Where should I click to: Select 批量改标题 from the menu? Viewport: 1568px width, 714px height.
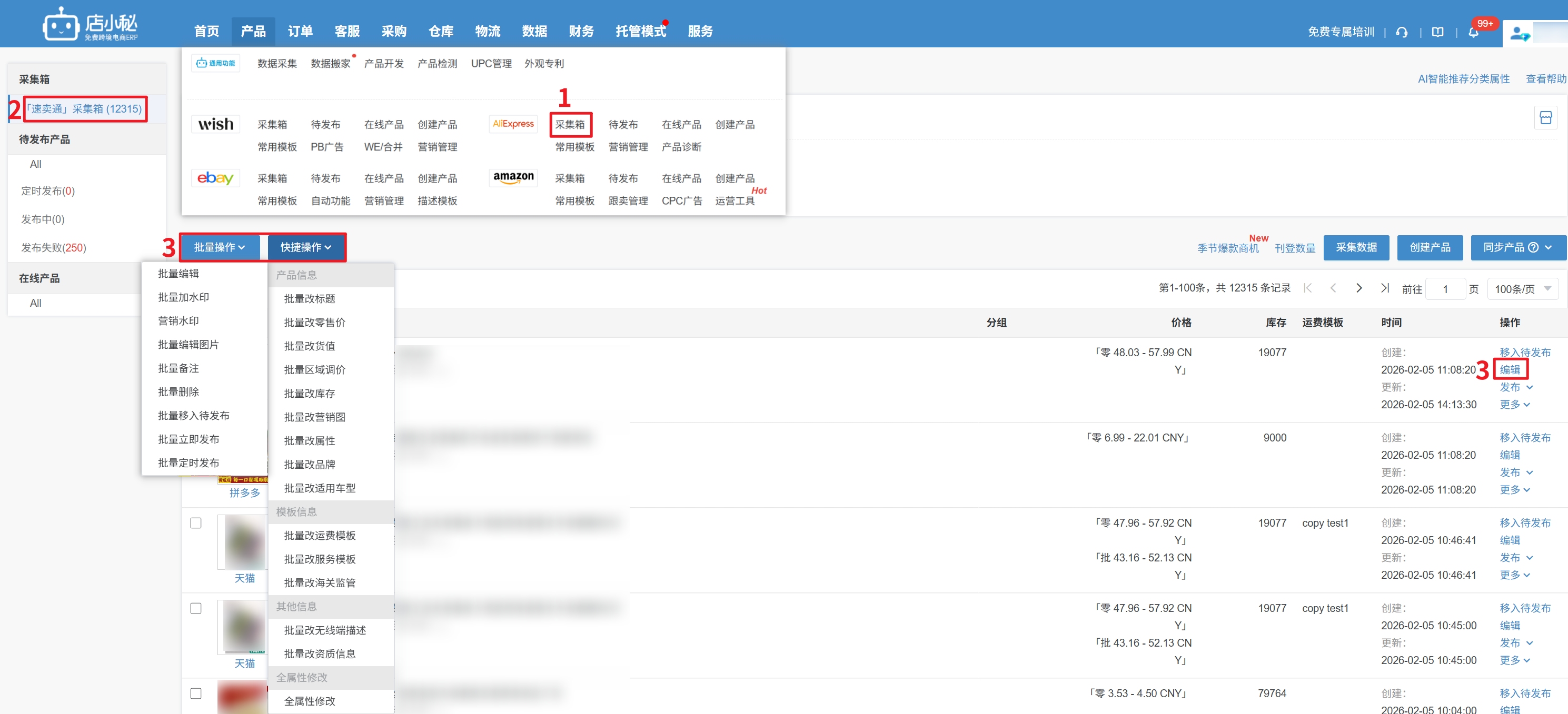click(x=309, y=299)
